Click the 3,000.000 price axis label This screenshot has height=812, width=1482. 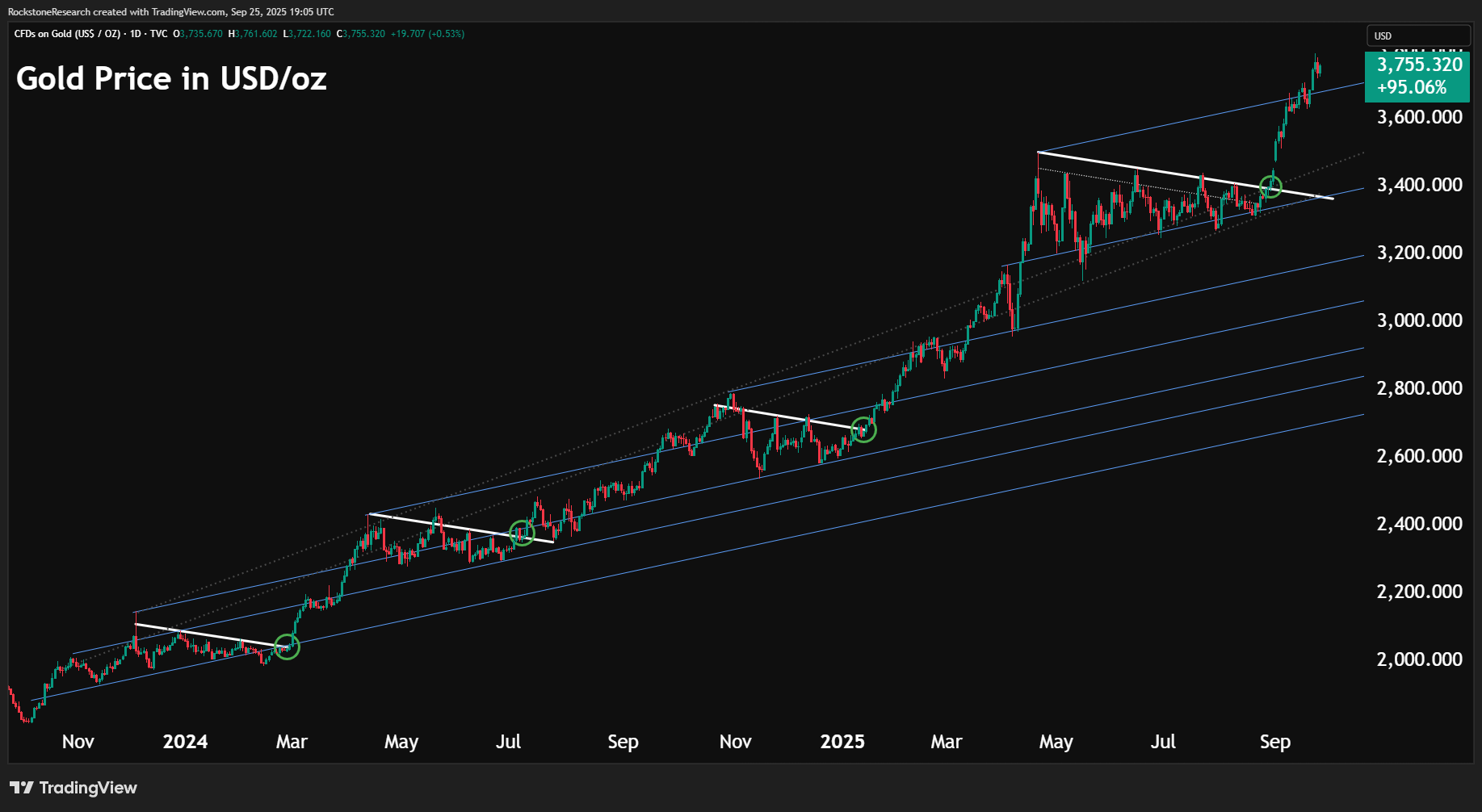point(1419,320)
